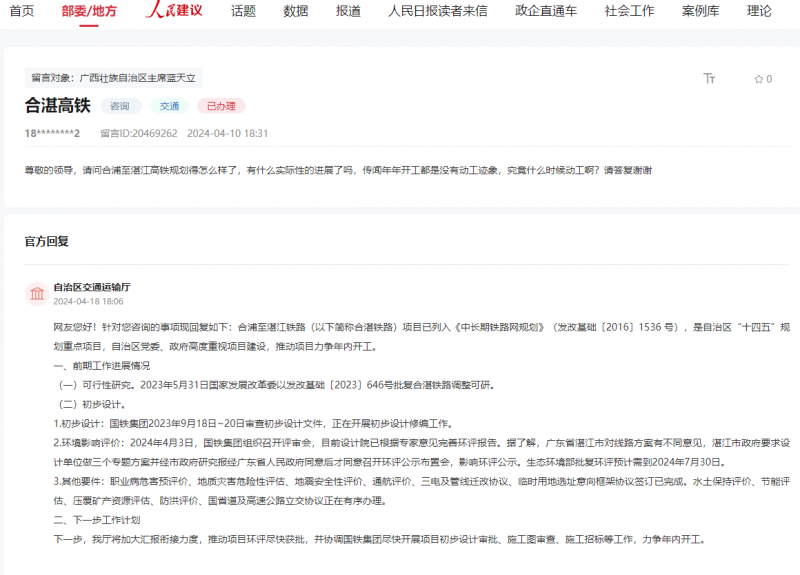Go to the 数据 section
Viewport: 800px width, 575px height.
tap(296, 11)
